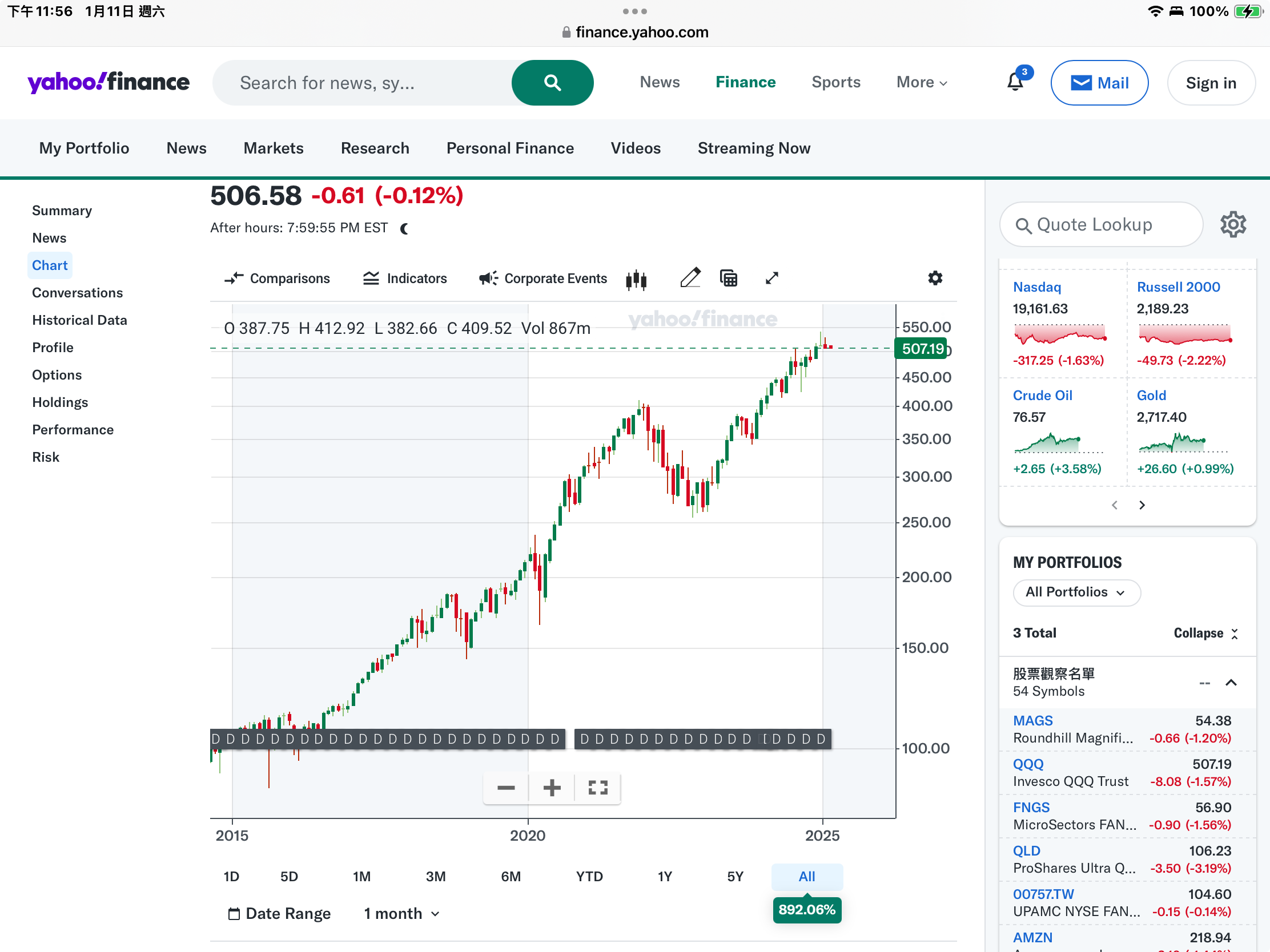The width and height of the screenshot is (1270, 952).
Task: Click the green search magnifier button
Action: 552,83
